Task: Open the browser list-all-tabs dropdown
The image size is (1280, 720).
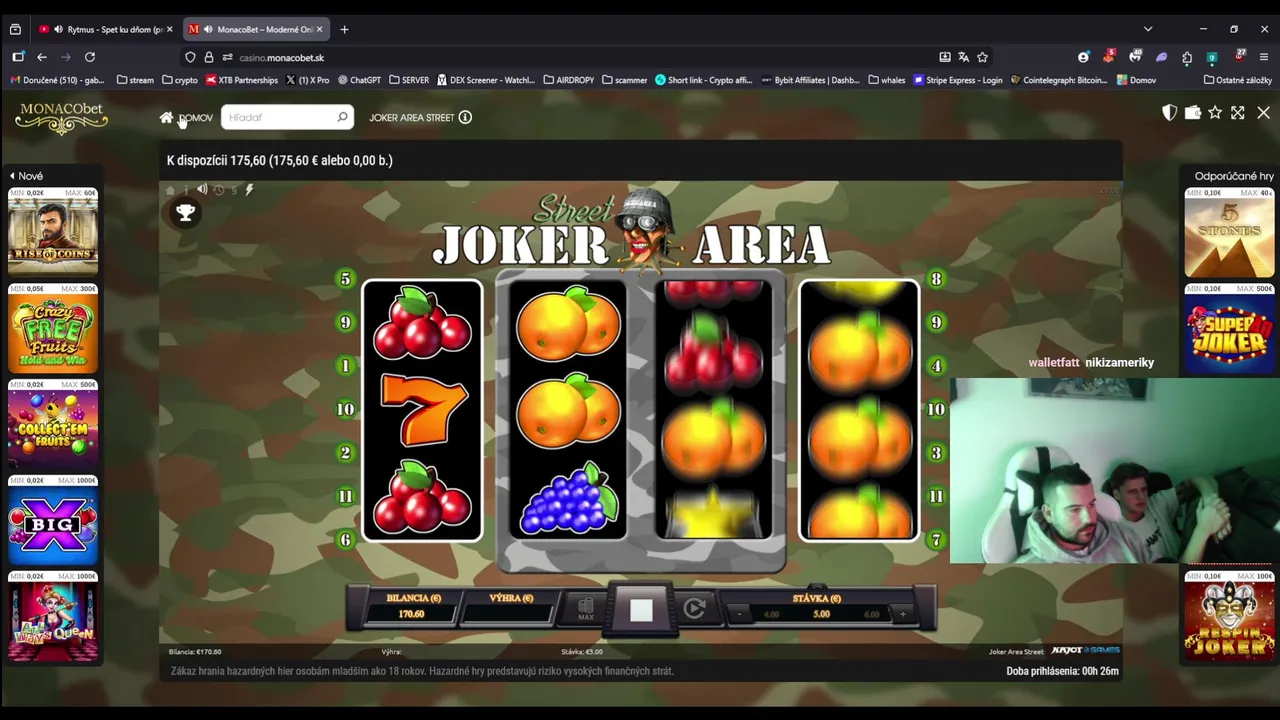Action: point(1148,29)
